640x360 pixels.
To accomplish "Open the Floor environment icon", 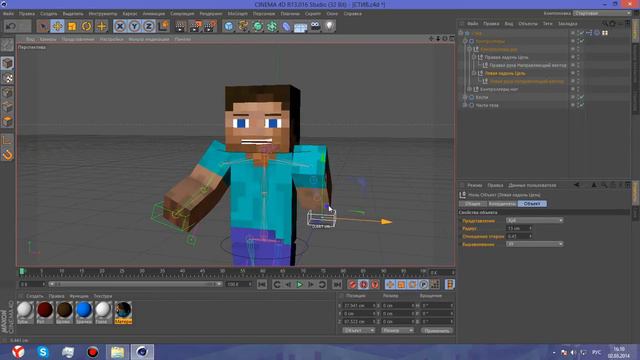I will 301,27.
